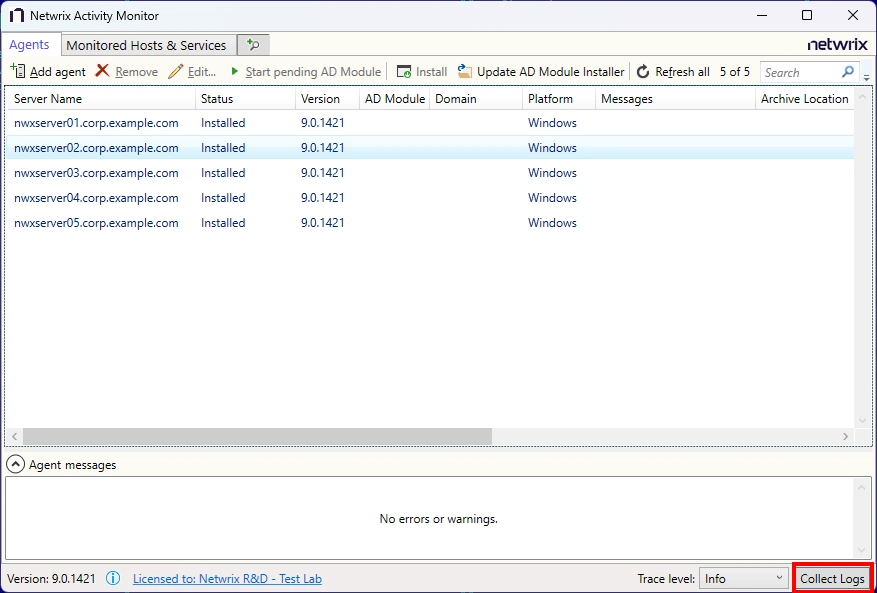Click the version info icon in status bar
Viewport: 877px width, 593px height.
coord(114,578)
